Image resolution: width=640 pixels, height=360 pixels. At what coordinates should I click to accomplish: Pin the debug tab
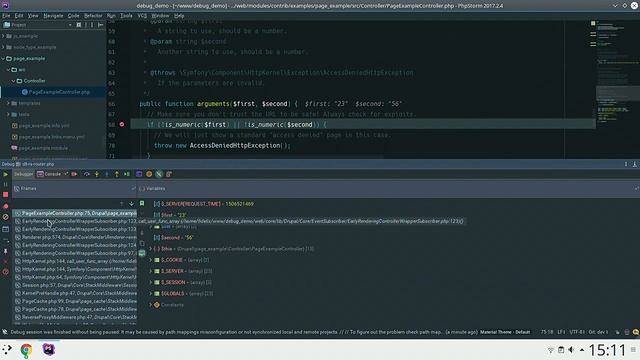coord(6,251)
